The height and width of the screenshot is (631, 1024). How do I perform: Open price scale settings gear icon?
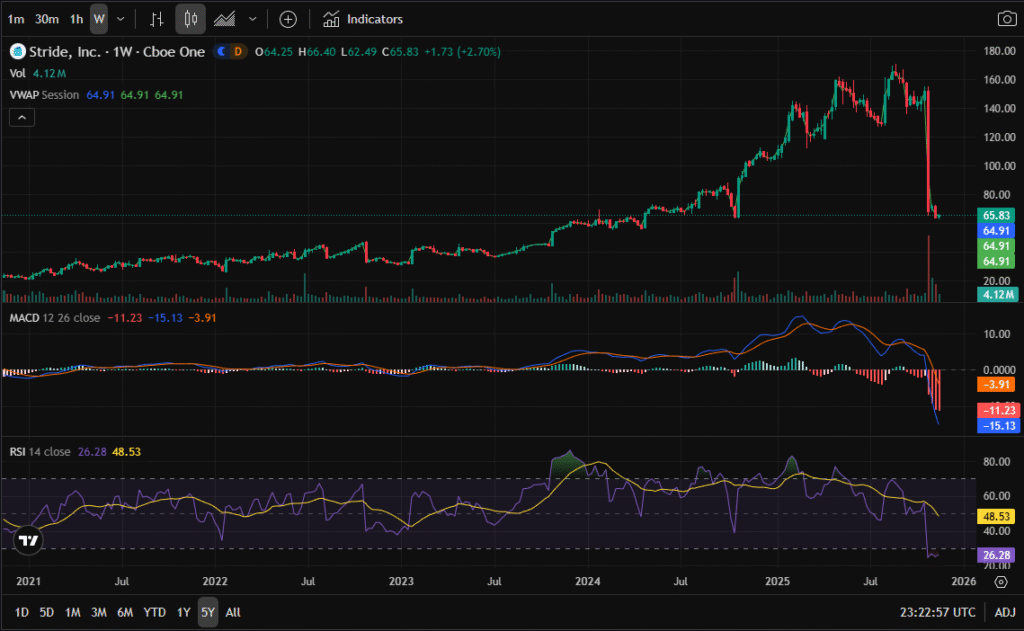1001,580
